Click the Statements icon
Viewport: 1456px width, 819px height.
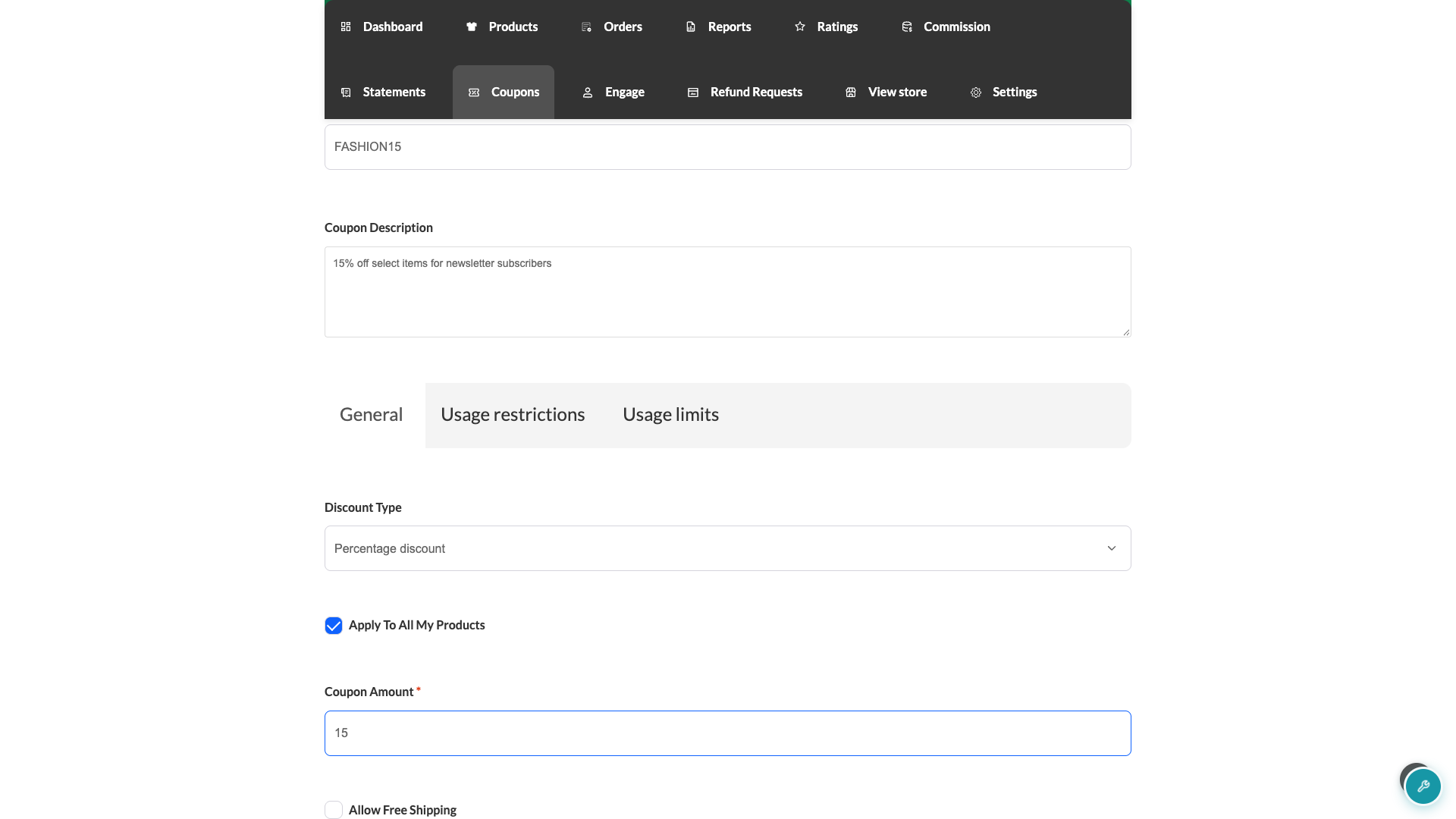(346, 92)
